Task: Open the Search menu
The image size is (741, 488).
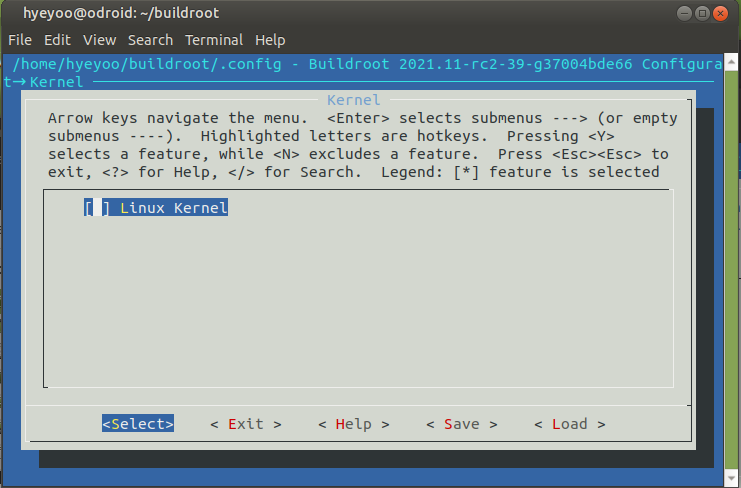Action: coord(150,40)
